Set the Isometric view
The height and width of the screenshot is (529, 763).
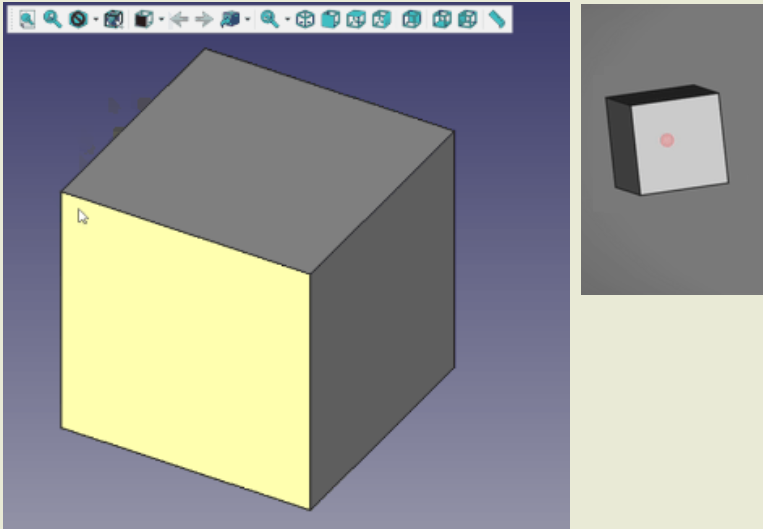(x=305, y=19)
